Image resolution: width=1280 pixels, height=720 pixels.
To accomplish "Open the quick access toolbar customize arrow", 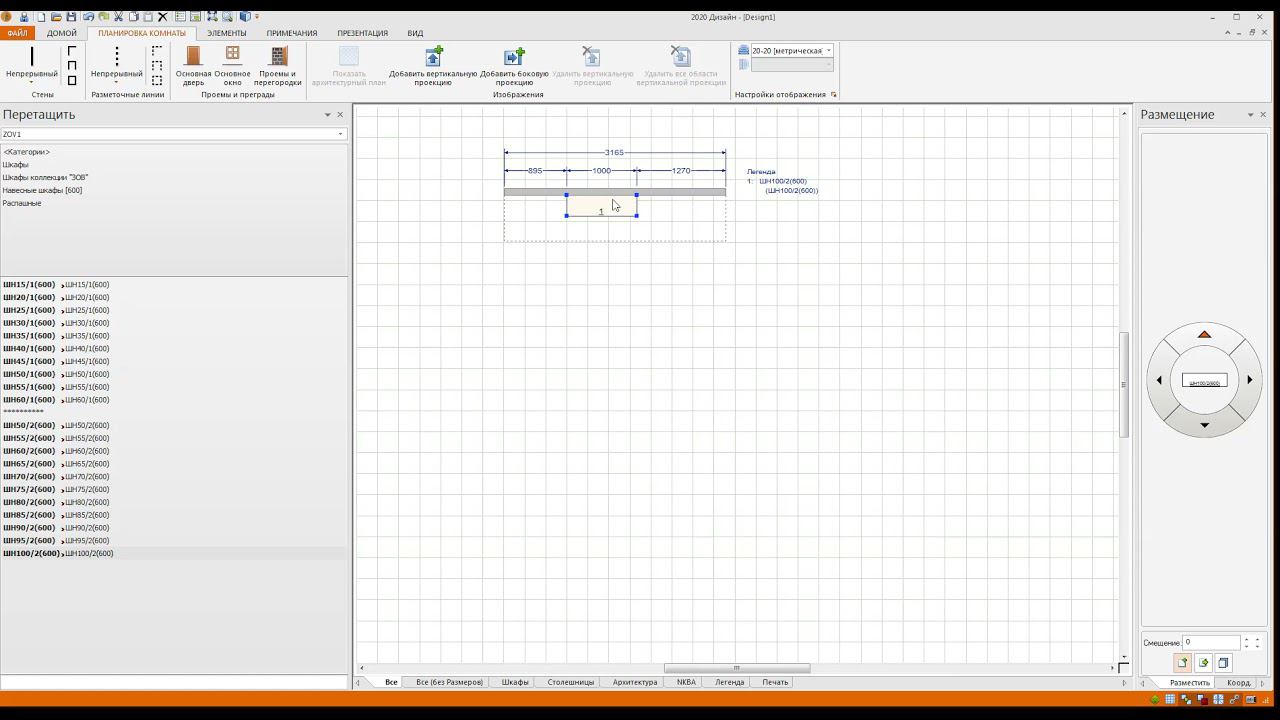I will (x=257, y=17).
